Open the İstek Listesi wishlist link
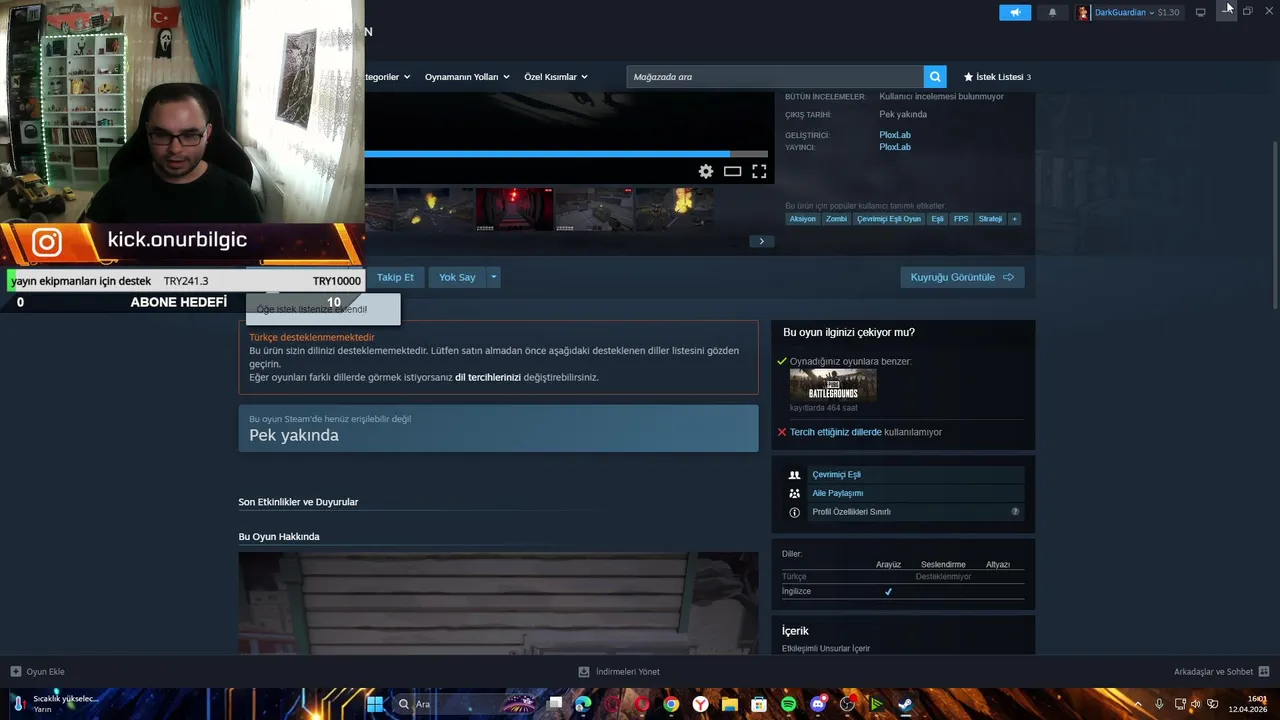The height and width of the screenshot is (720, 1280). (997, 77)
